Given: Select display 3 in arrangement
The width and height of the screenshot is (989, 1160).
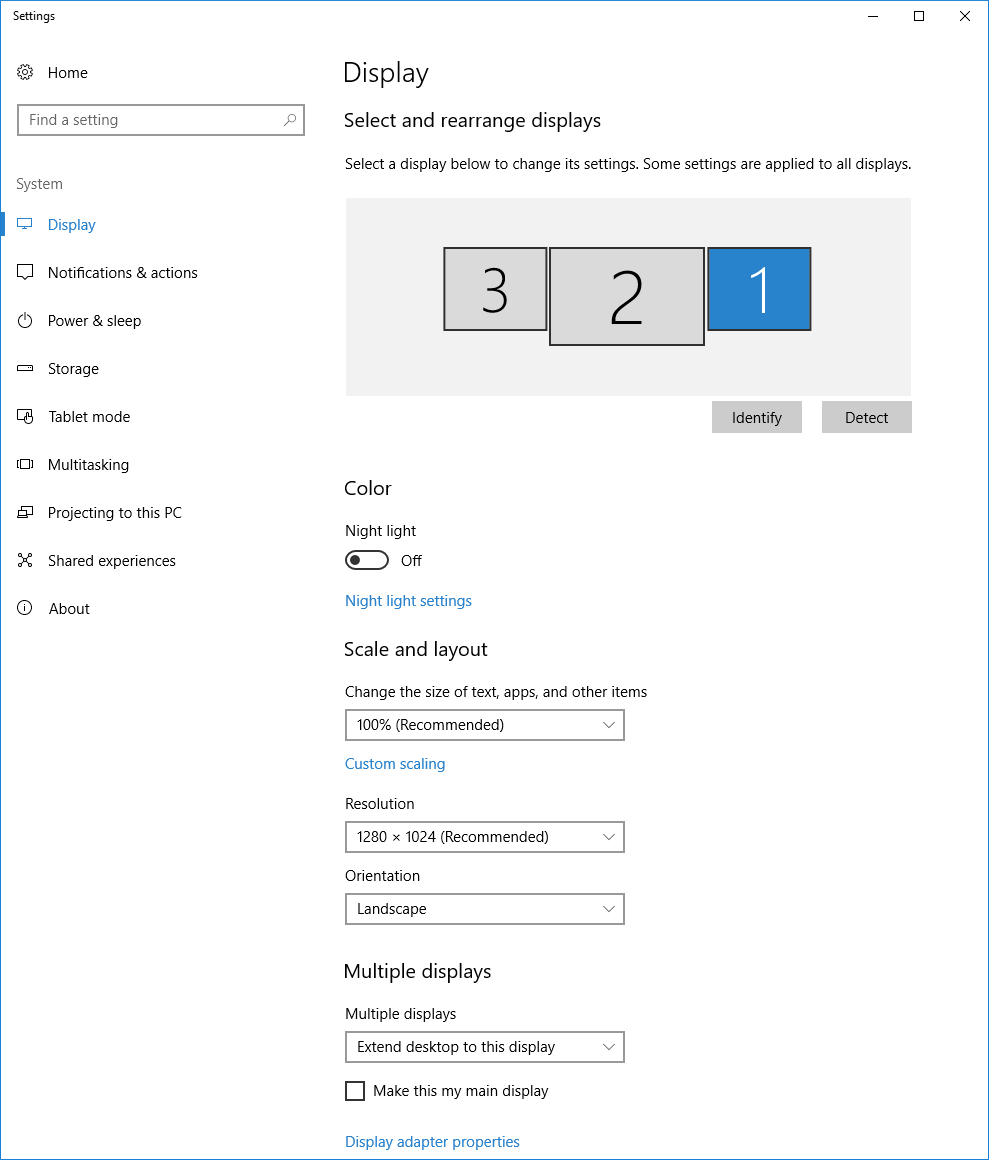Looking at the screenshot, I should click(495, 289).
